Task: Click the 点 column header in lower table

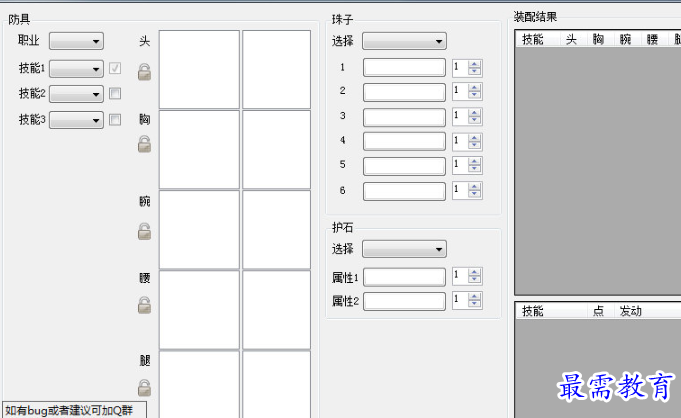Action: (601, 311)
